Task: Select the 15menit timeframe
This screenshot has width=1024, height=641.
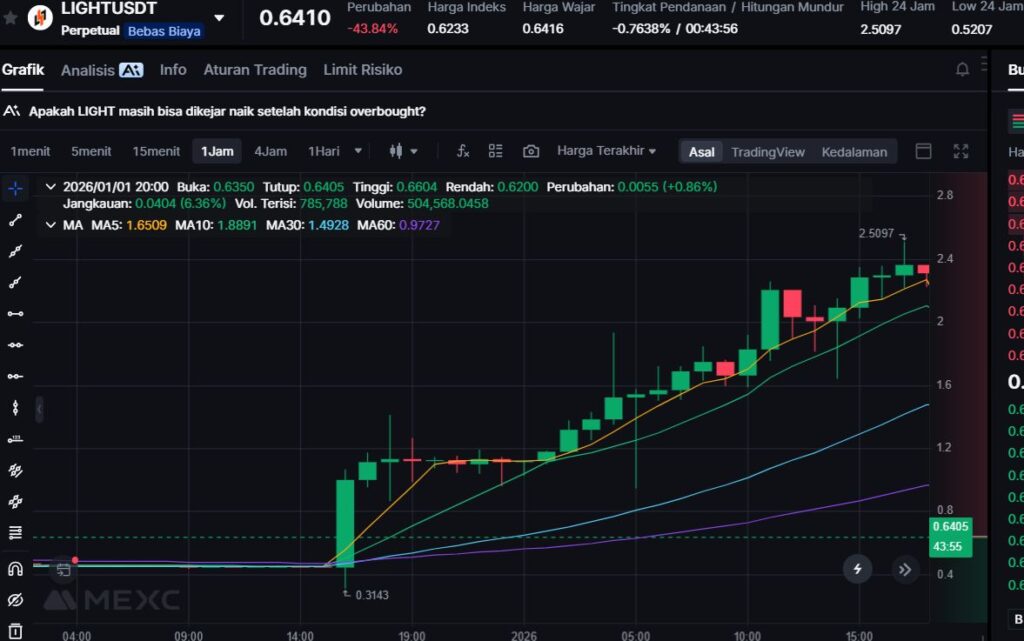Action: 156,152
